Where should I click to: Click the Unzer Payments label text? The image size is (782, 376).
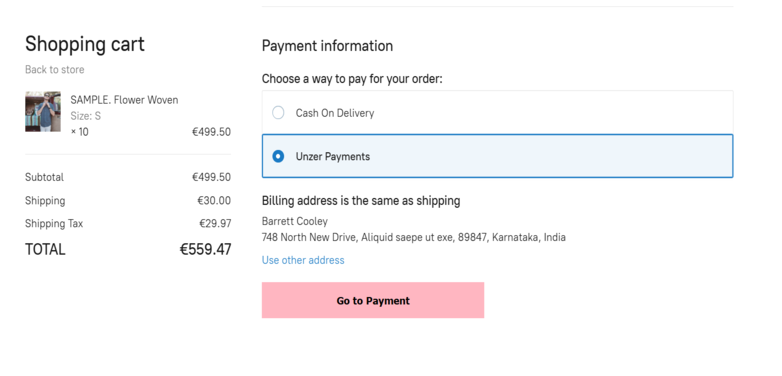[333, 157]
